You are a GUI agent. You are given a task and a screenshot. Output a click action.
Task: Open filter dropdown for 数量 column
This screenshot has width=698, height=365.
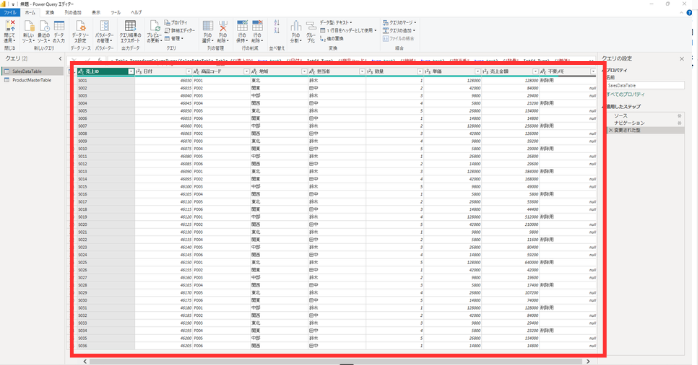(x=420, y=71)
